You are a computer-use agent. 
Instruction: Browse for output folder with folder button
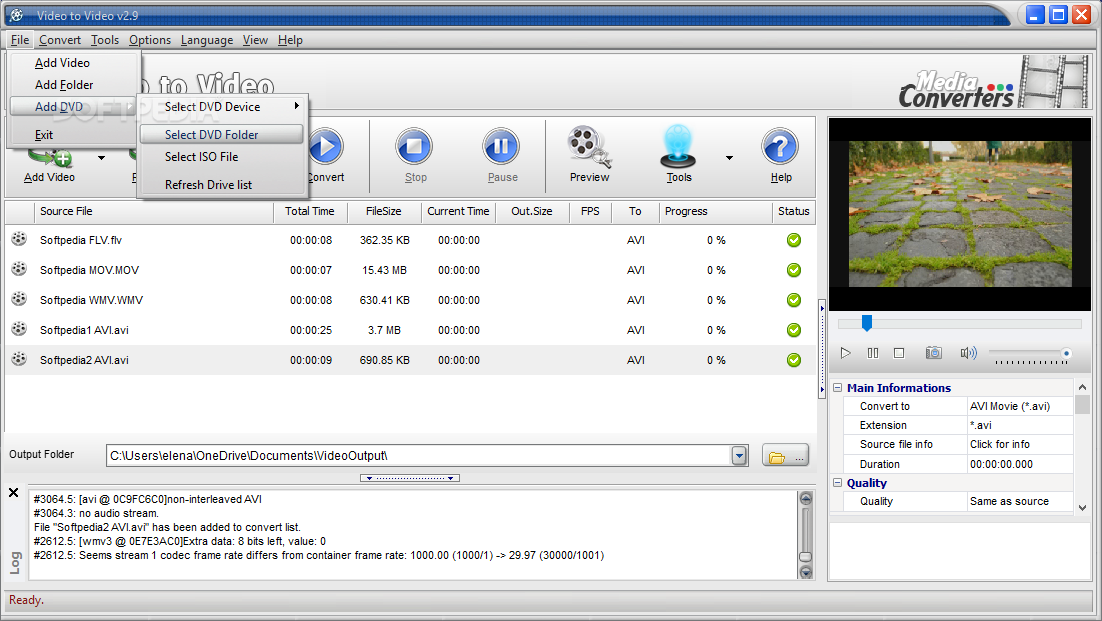coord(785,455)
